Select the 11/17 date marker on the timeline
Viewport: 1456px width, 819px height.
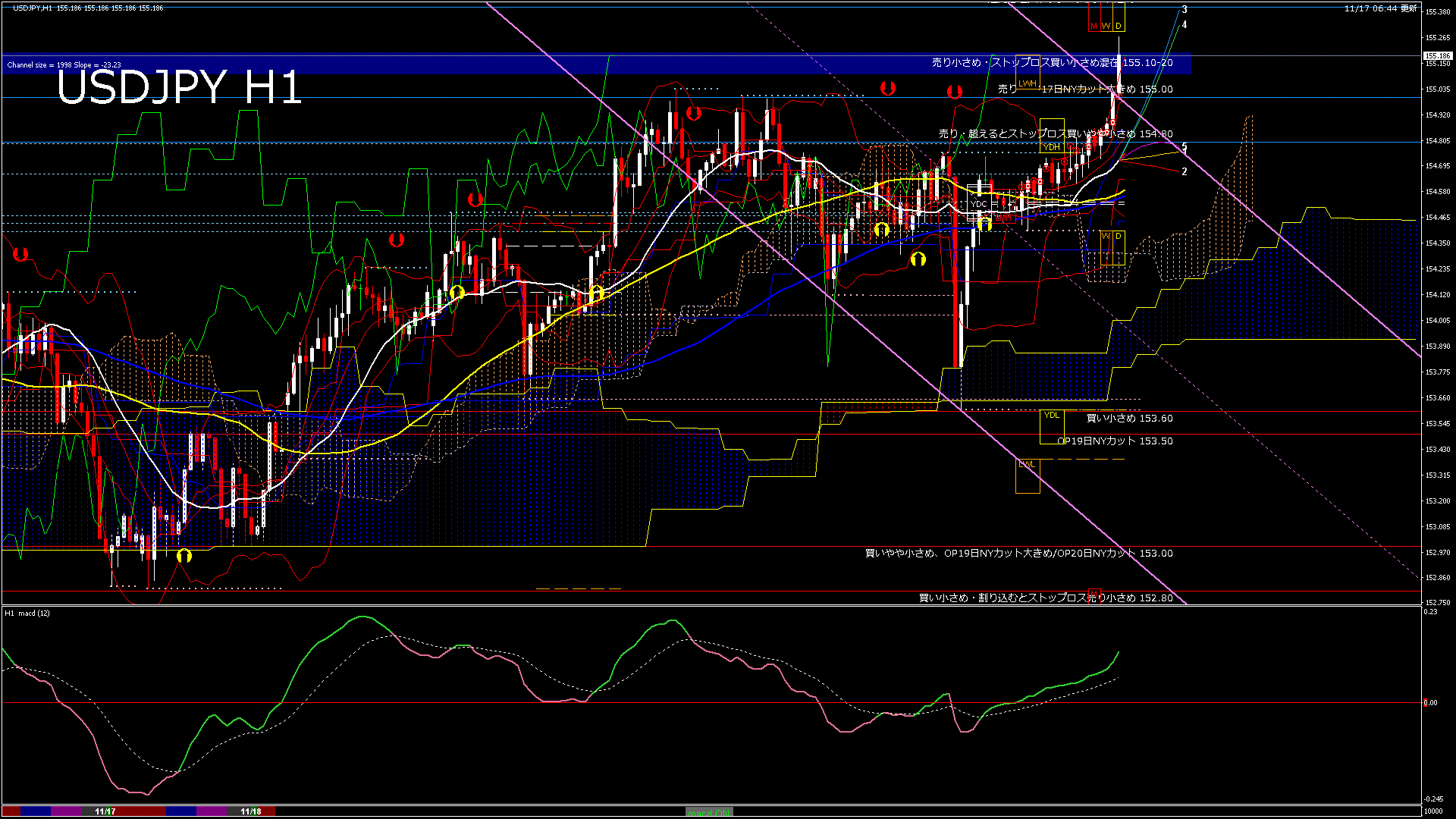tap(105, 811)
